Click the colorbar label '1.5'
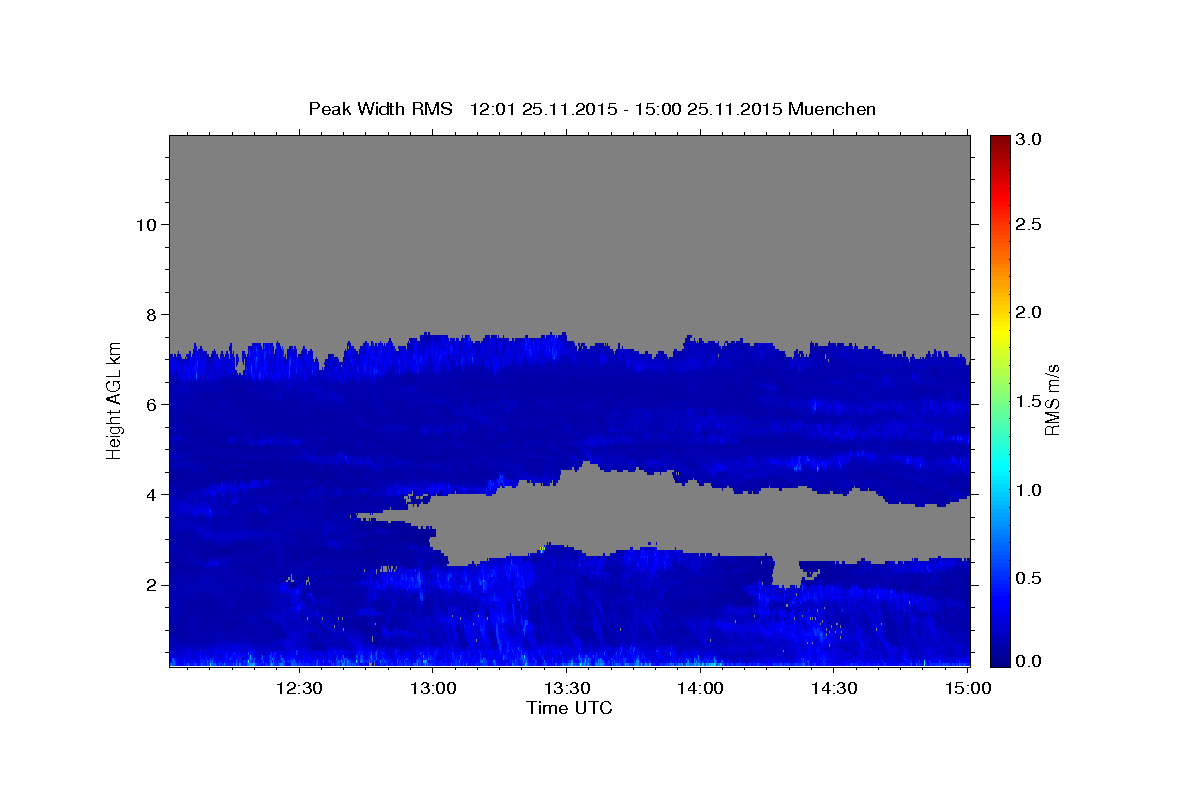The image size is (1200, 800). (1030, 401)
